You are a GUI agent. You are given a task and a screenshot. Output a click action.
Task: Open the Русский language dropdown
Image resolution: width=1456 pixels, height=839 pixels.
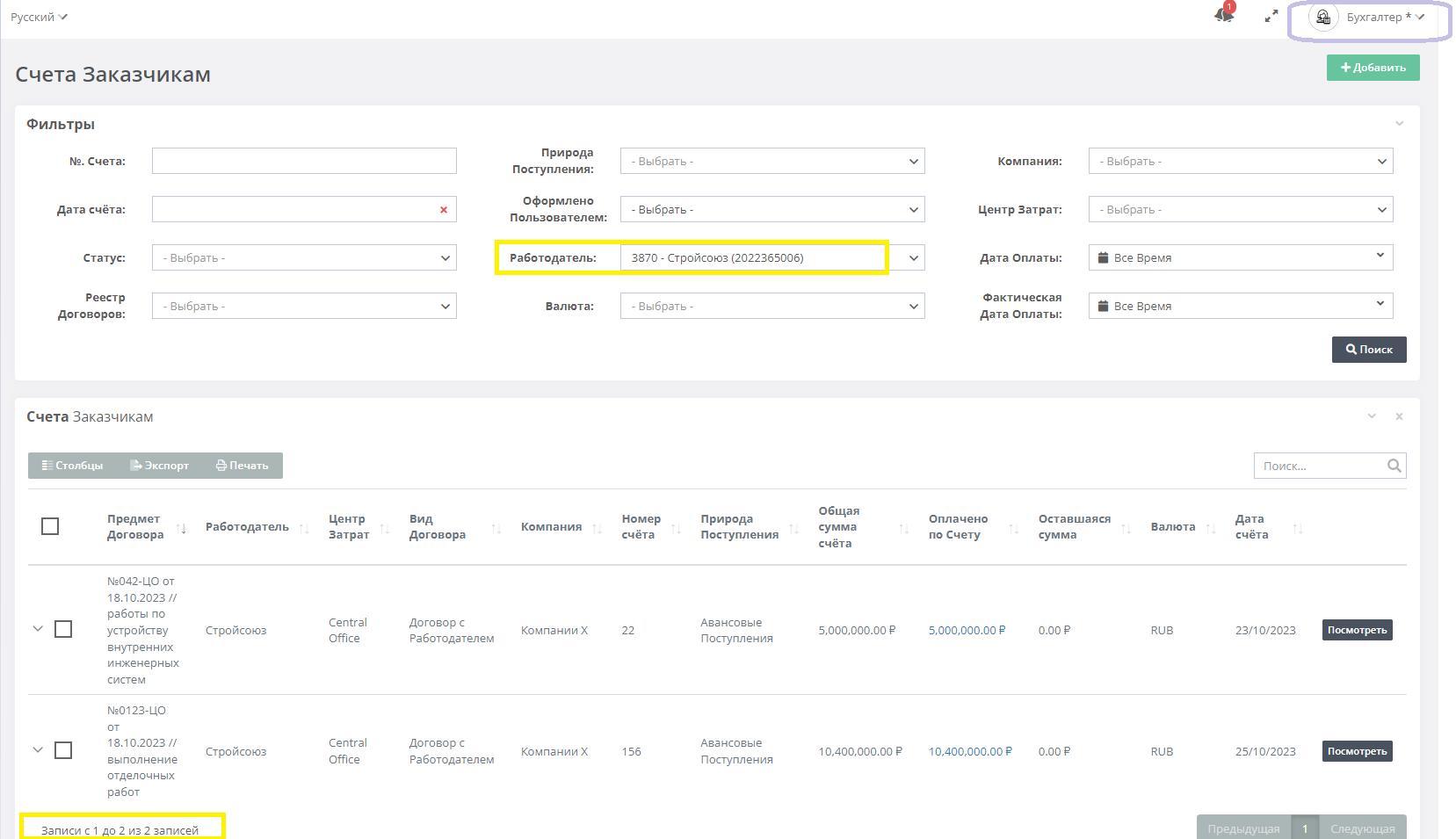click(x=39, y=17)
